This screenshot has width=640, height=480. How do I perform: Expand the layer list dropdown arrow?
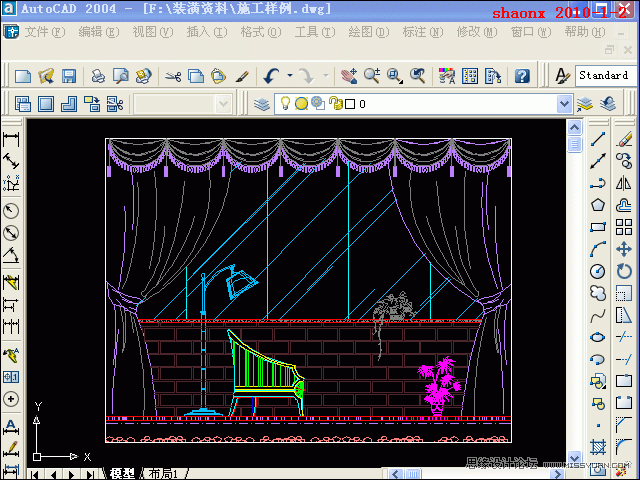click(x=564, y=103)
